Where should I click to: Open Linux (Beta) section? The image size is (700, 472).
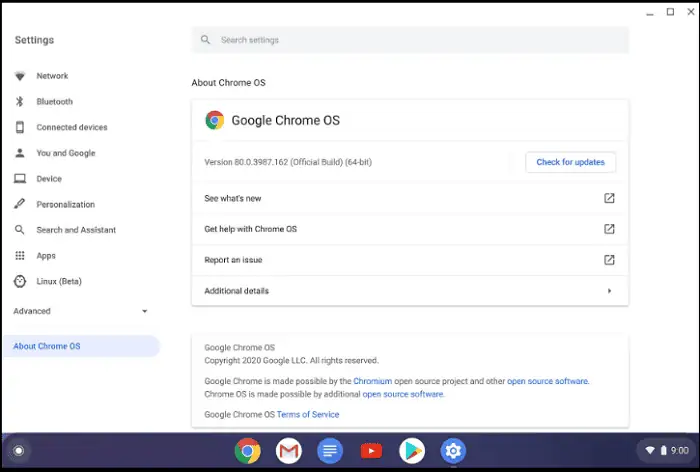point(59,281)
